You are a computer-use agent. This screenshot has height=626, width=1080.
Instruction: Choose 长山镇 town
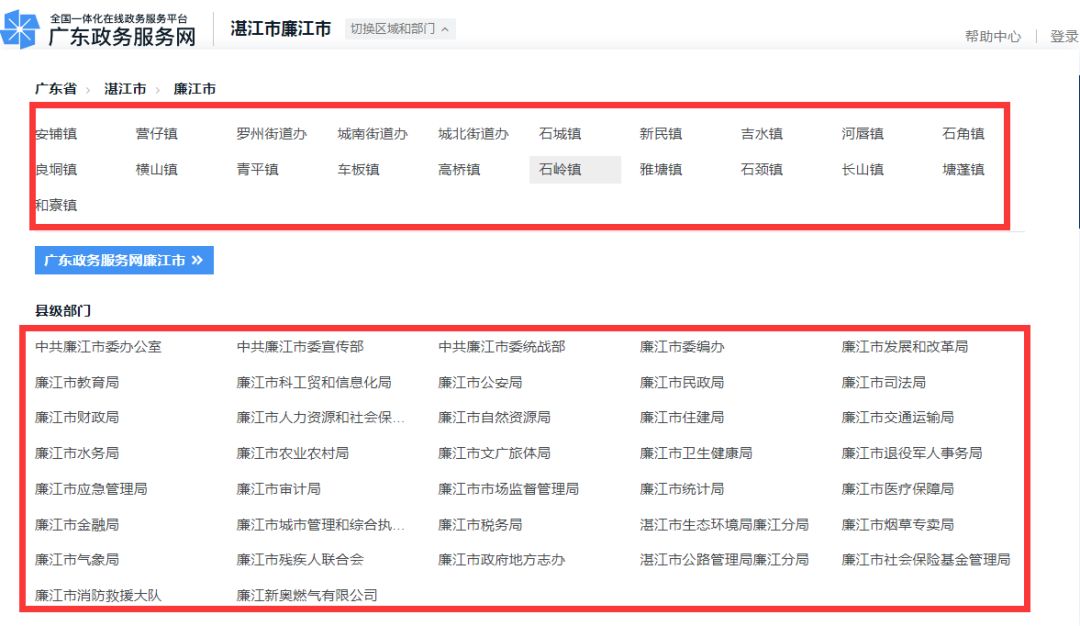tap(862, 169)
